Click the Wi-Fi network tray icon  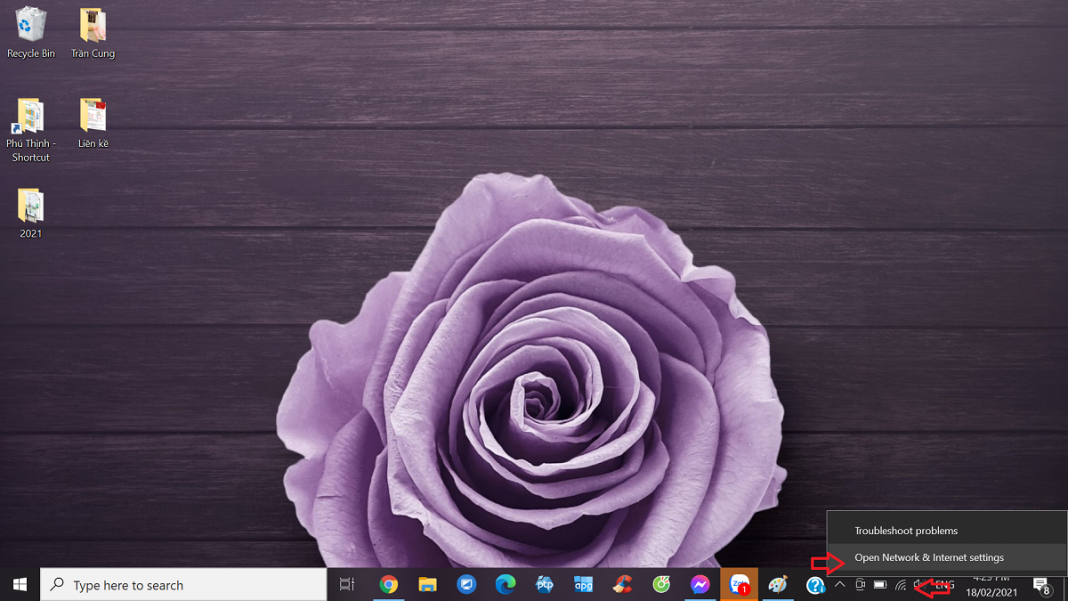click(x=900, y=585)
